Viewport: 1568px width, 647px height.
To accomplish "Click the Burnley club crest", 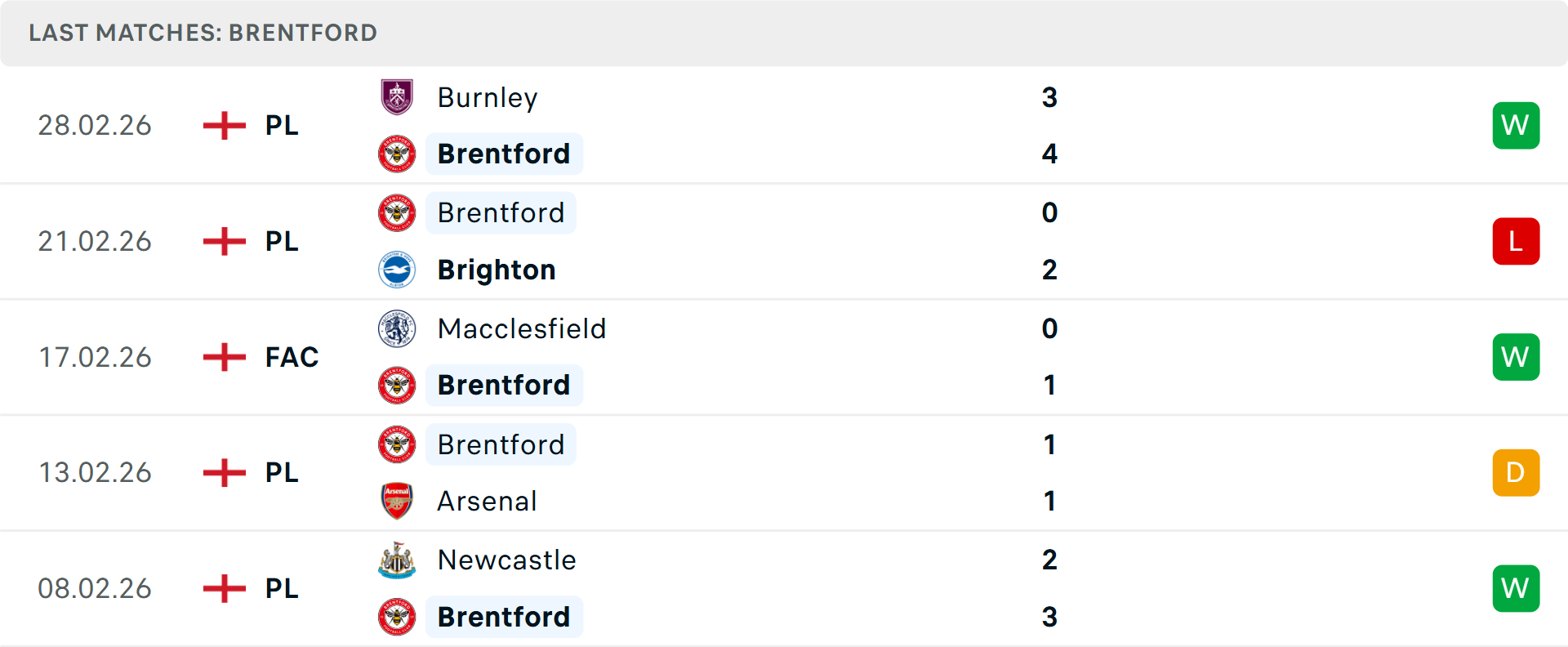I will pos(397,97).
